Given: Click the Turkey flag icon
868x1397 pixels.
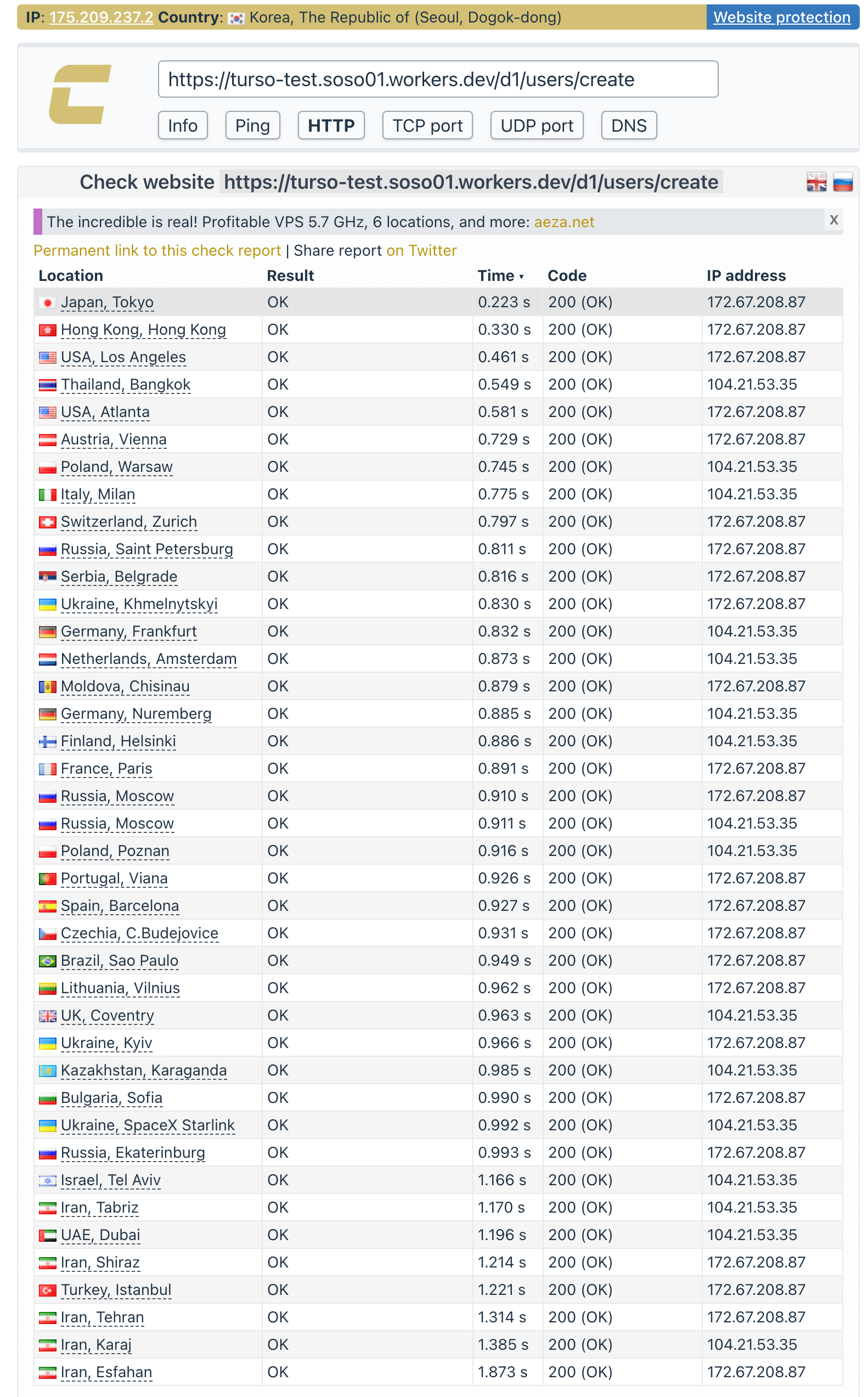Looking at the screenshot, I should (x=48, y=1291).
